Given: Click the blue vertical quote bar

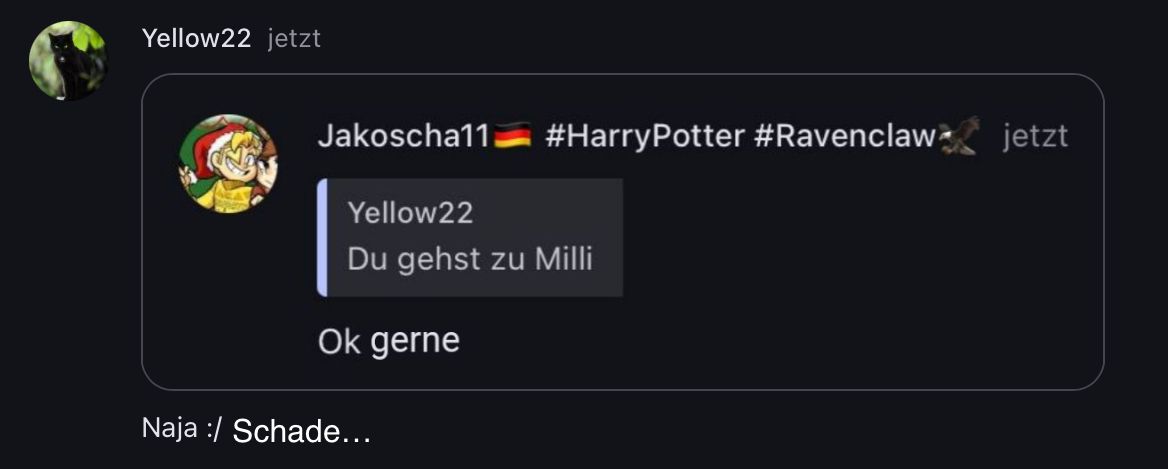Looking at the screenshot, I should pos(322,237).
